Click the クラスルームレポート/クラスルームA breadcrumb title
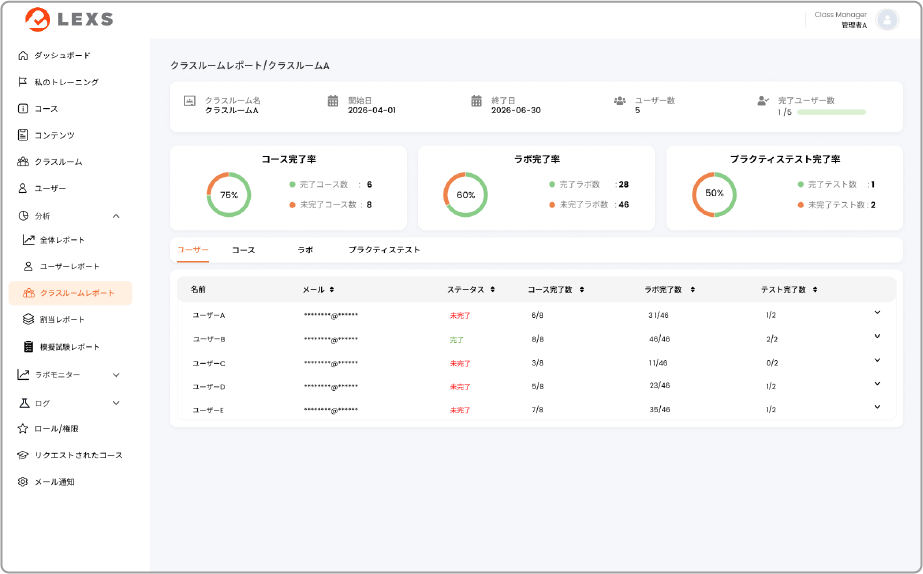This screenshot has height=574, width=923. point(250,65)
